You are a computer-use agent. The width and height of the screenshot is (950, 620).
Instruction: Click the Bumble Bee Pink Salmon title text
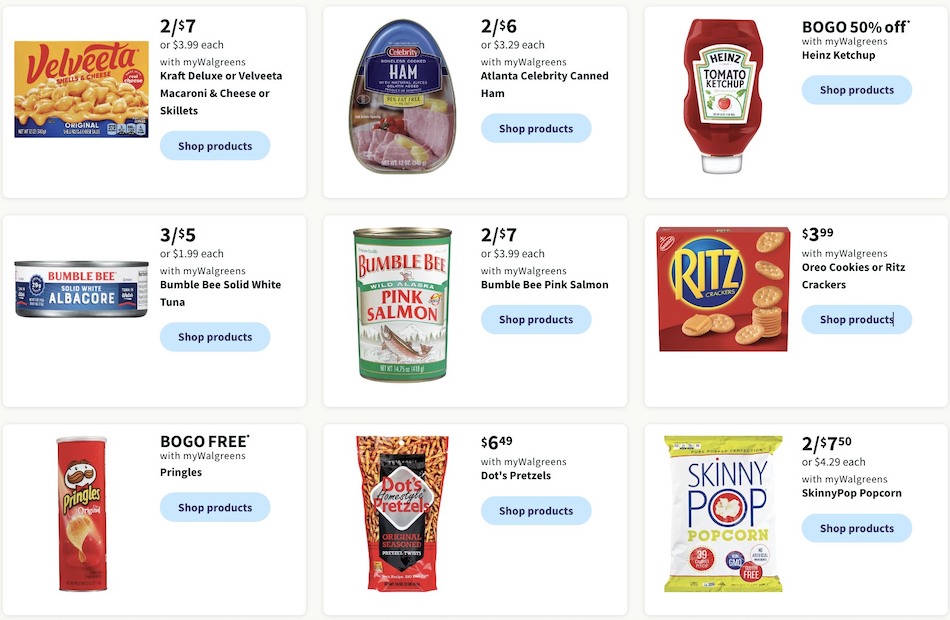pos(545,285)
